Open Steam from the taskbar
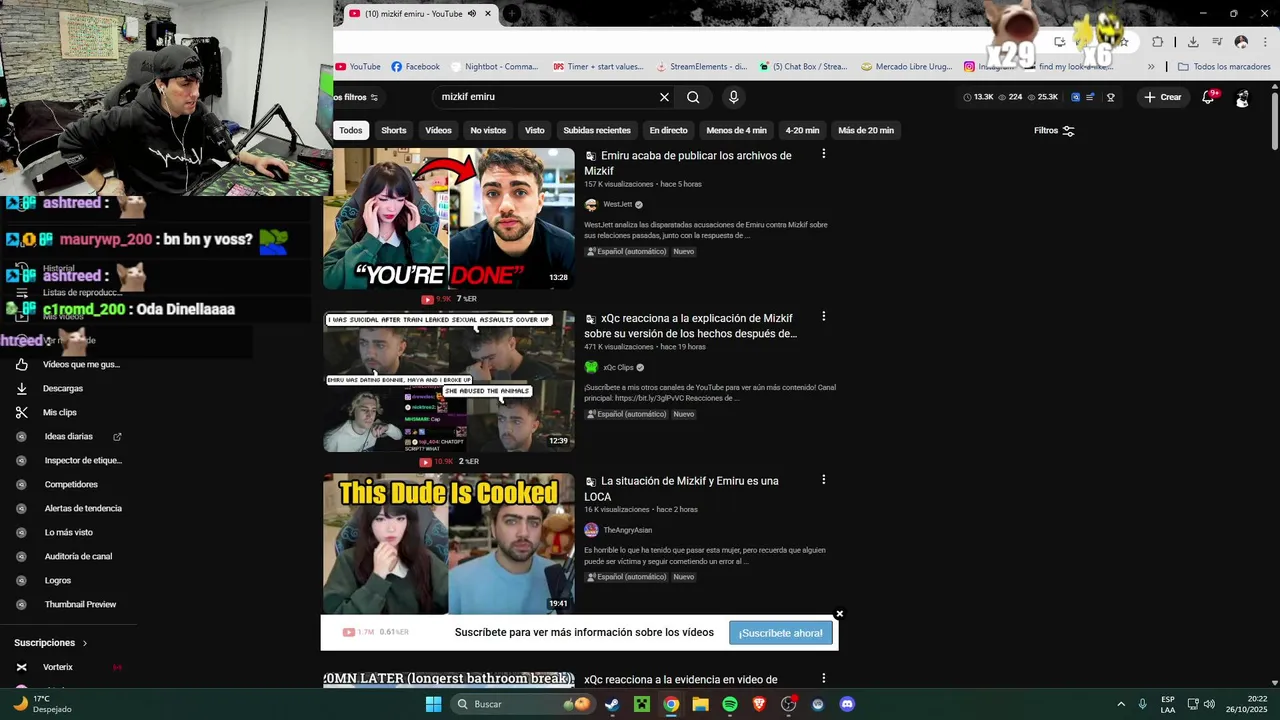Image resolution: width=1280 pixels, height=720 pixels. [612, 704]
